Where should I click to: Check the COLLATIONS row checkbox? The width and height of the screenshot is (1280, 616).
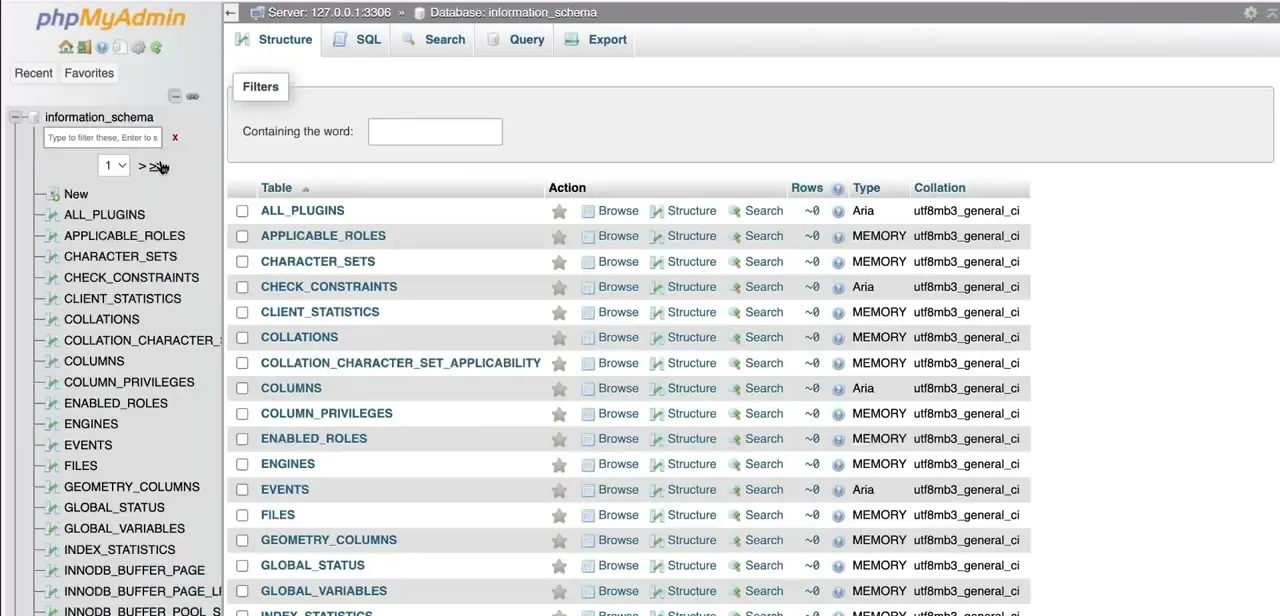click(x=242, y=338)
